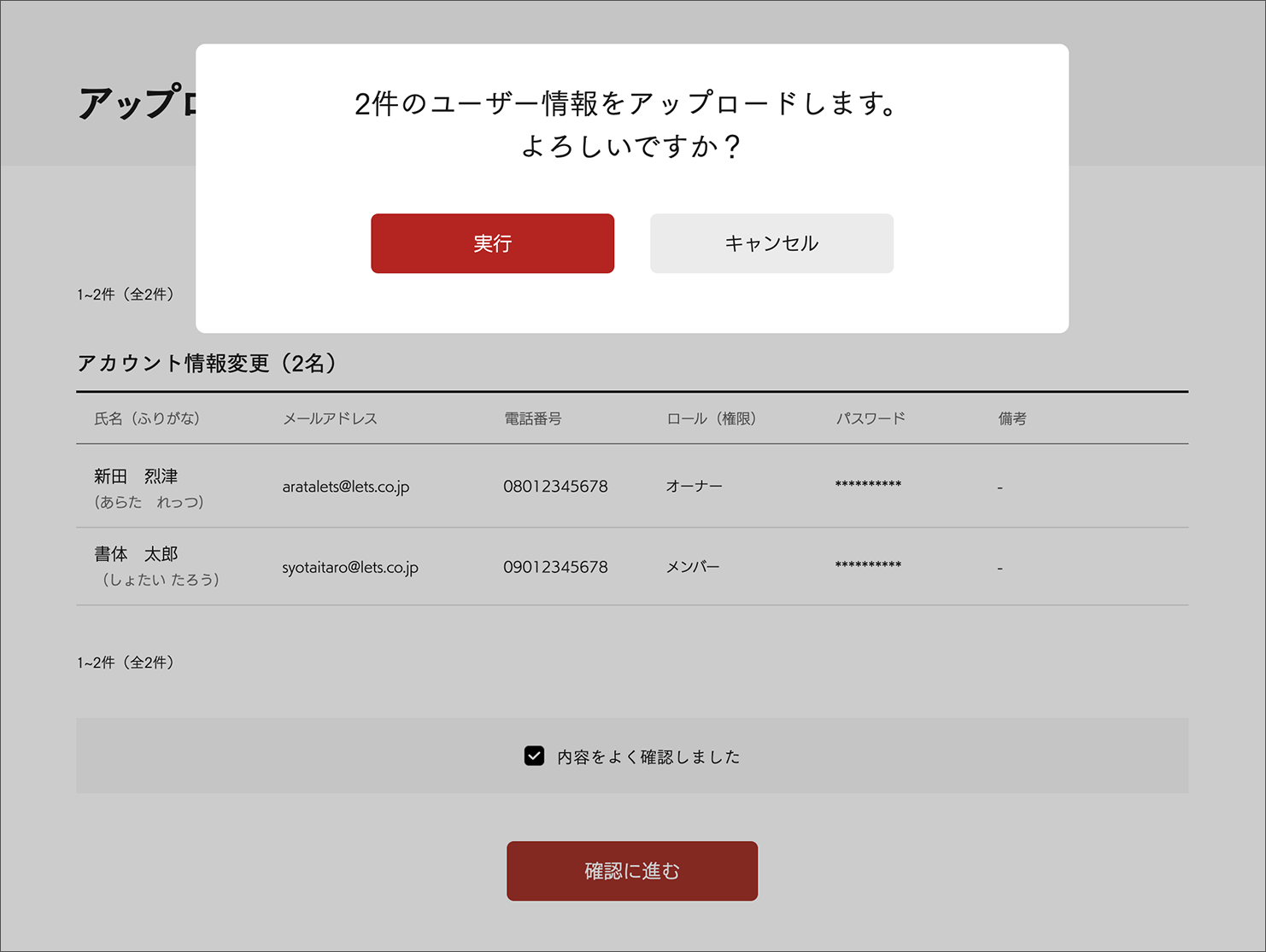Click the アカウント情報変更（2名） heading

coord(207,364)
